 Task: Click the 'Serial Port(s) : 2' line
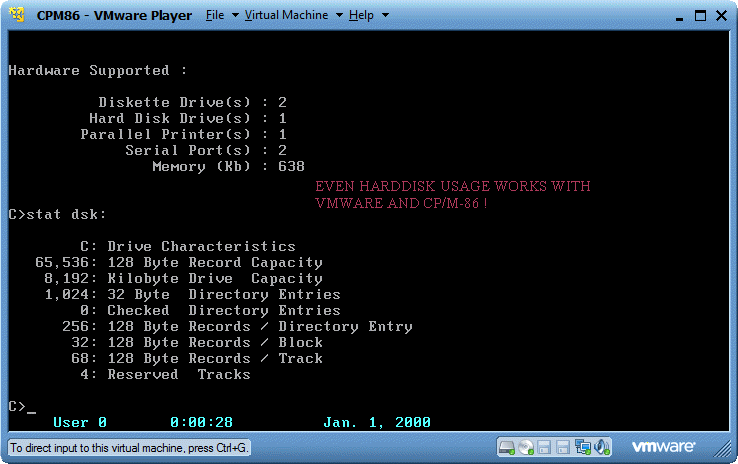[206, 151]
